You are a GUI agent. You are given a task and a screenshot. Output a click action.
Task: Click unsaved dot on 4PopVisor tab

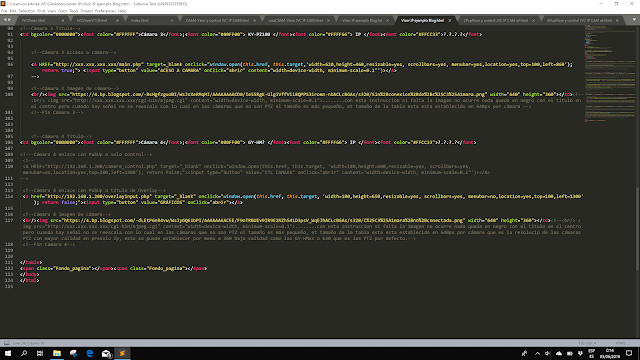pyautogui.click(x=617, y=20)
